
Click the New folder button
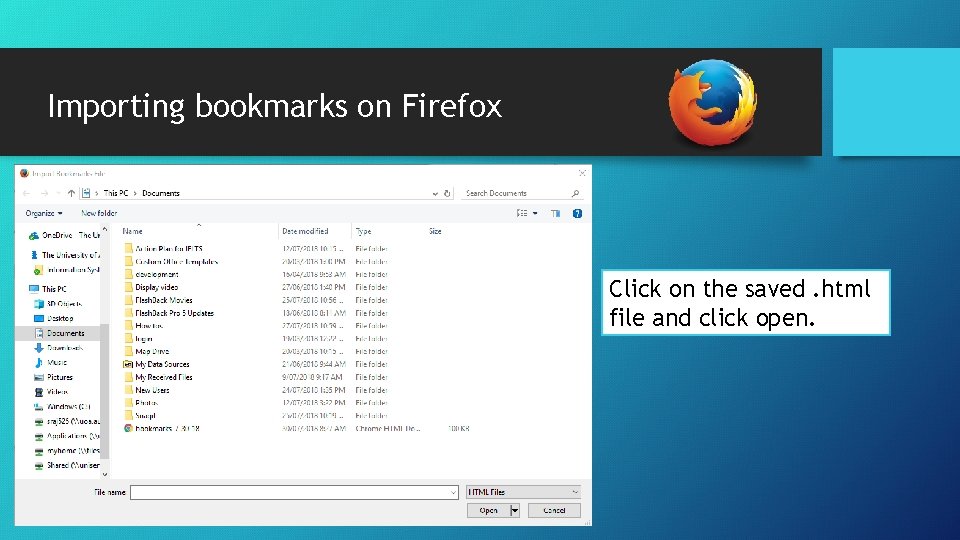tap(99, 214)
